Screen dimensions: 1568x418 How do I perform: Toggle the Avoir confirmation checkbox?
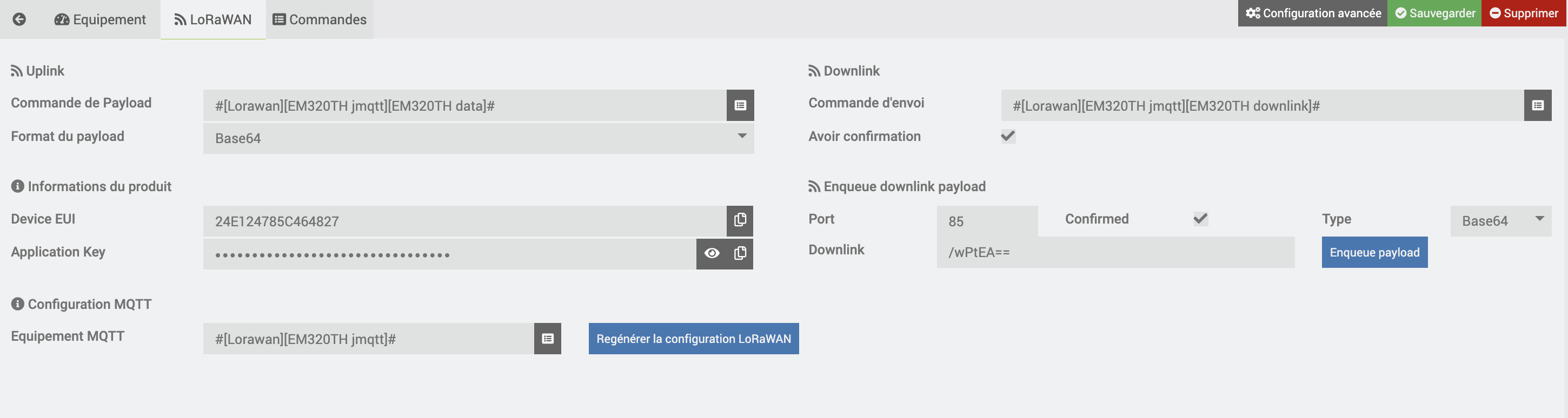[1008, 136]
